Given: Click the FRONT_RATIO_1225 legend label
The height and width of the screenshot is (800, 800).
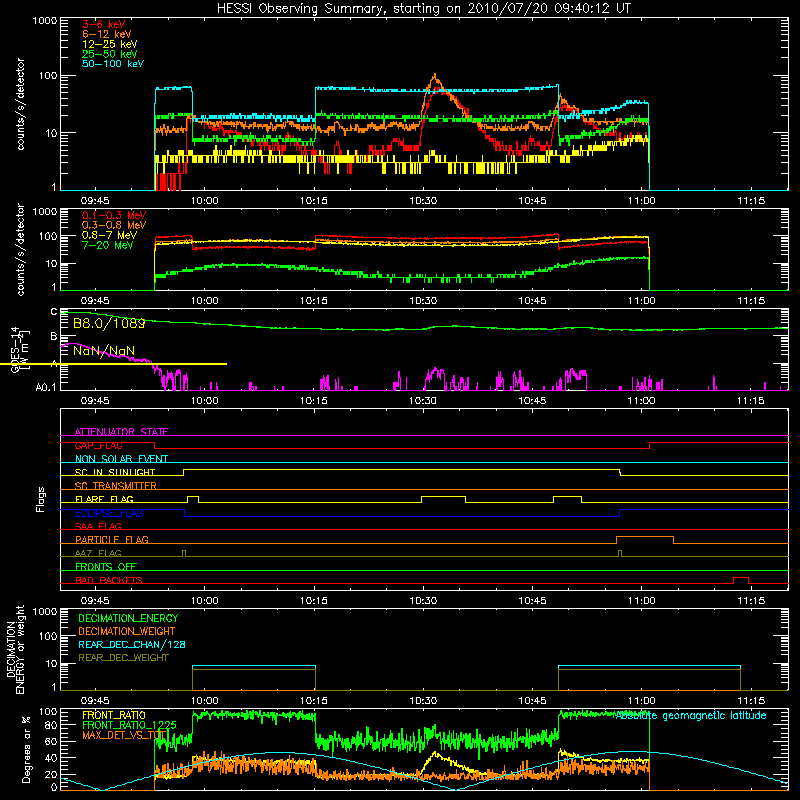Looking at the screenshot, I should pos(129,725).
